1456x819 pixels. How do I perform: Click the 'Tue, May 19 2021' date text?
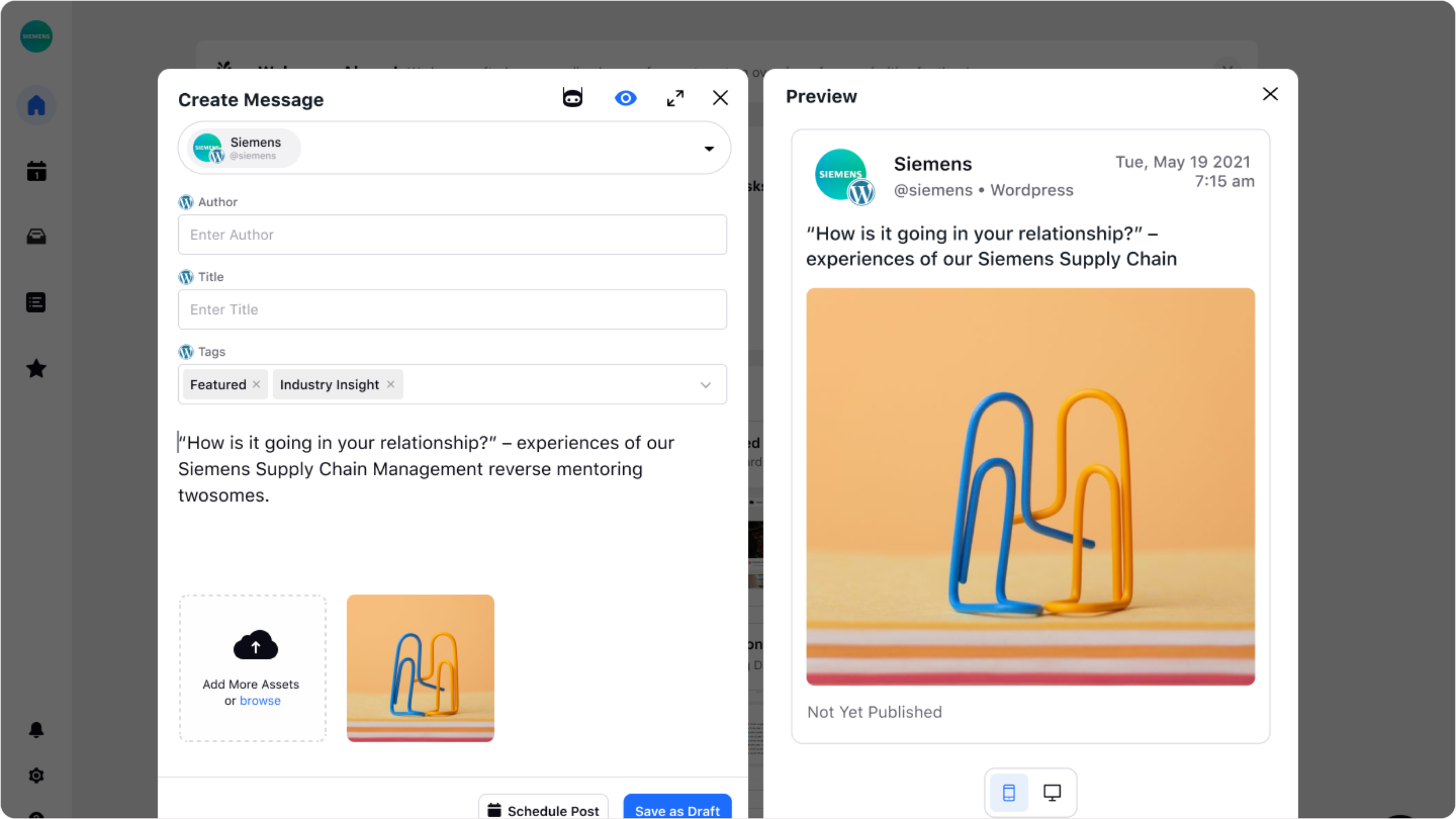coord(1182,161)
